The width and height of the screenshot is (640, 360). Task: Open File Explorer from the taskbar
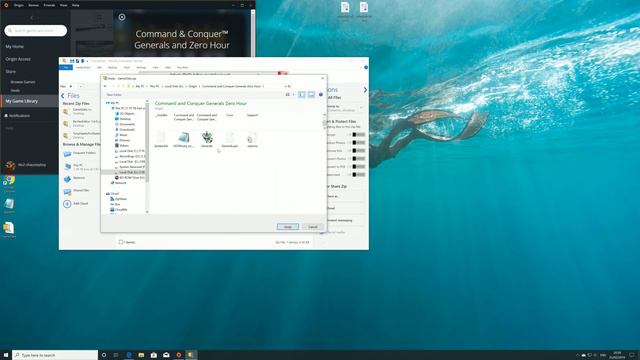point(141,355)
